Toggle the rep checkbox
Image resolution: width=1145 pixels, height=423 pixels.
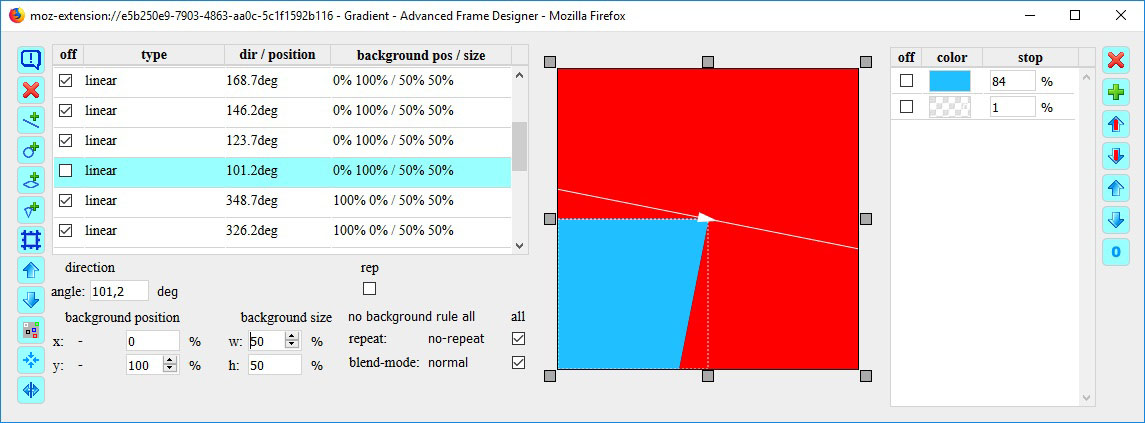pos(369,289)
